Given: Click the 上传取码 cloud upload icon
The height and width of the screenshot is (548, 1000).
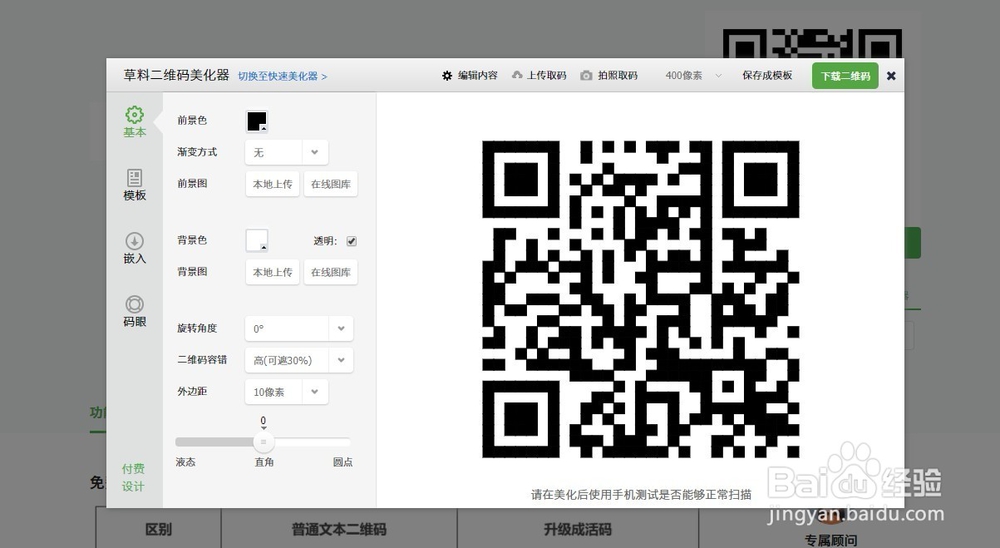Looking at the screenshot, I should pos(517,75).
